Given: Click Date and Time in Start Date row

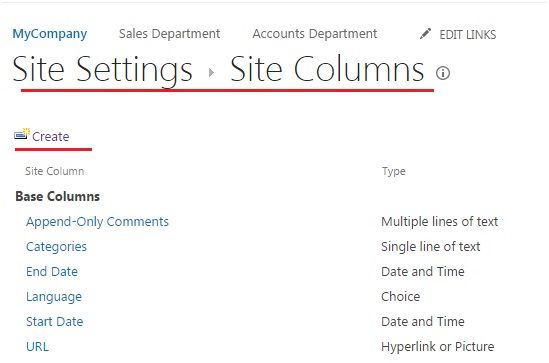Looking at the screenshot, I should coord(423,322).
